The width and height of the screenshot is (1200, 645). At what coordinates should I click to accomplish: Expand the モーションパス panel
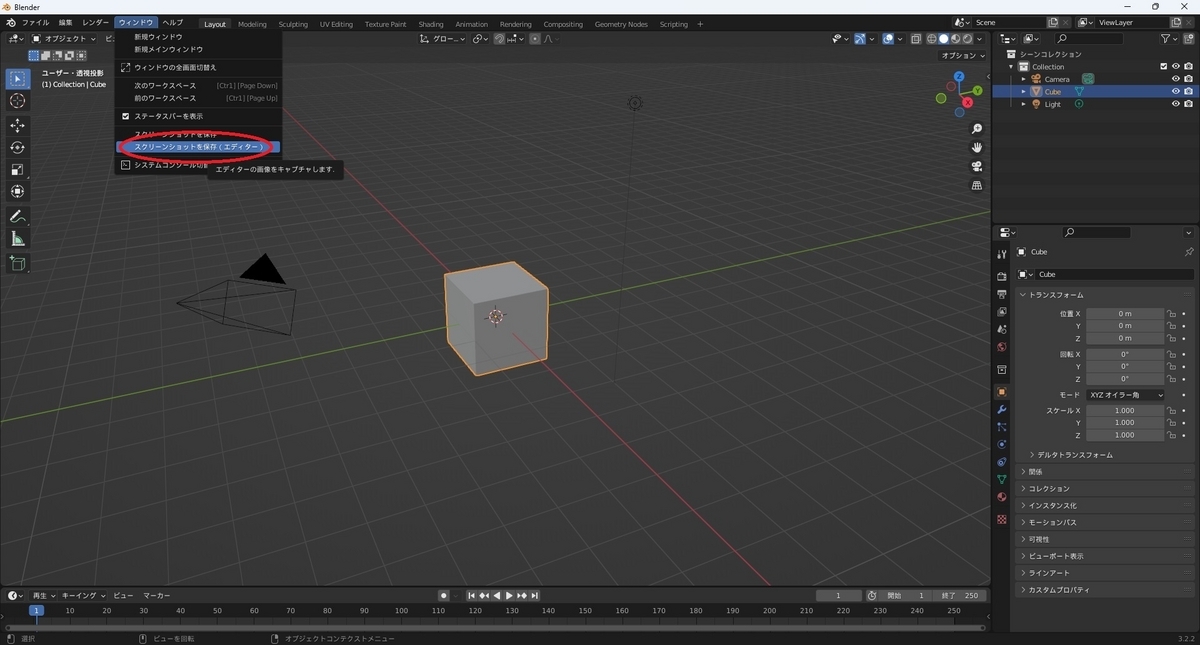click(x=1105, y=523)
